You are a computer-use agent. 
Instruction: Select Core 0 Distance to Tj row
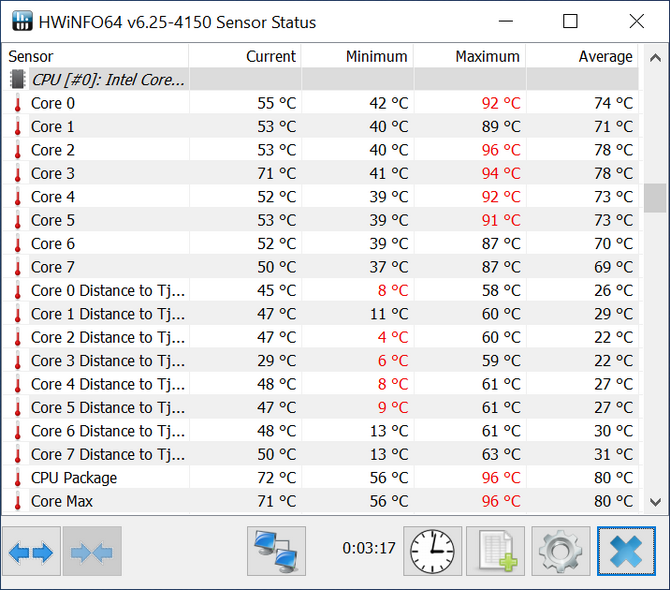pyautogui.click(x=321, y=291)
